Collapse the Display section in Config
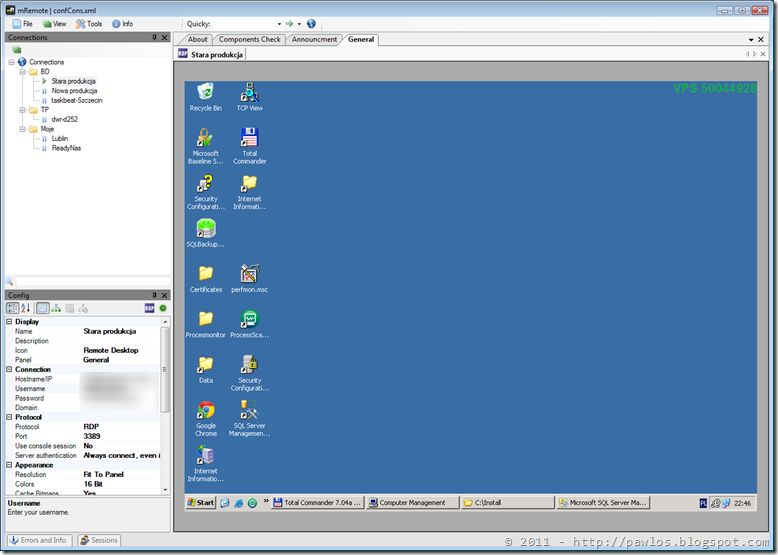The image size is (778, 555). pos(9,321)
